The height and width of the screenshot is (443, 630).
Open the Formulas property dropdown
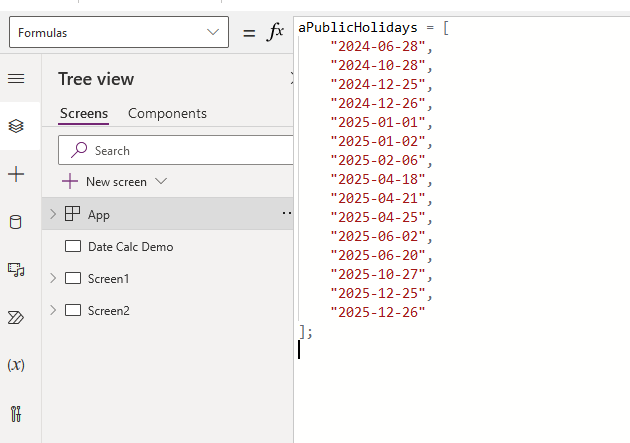point(118,32)
